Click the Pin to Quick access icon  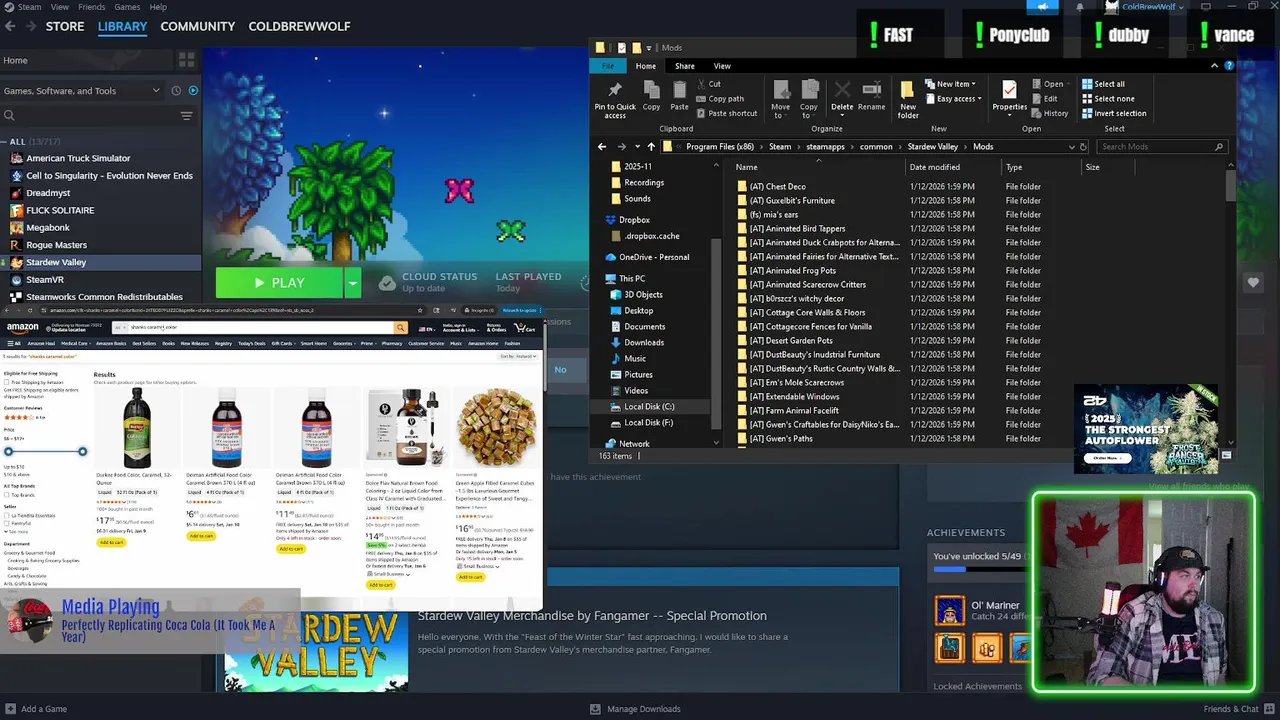[614, 90]
